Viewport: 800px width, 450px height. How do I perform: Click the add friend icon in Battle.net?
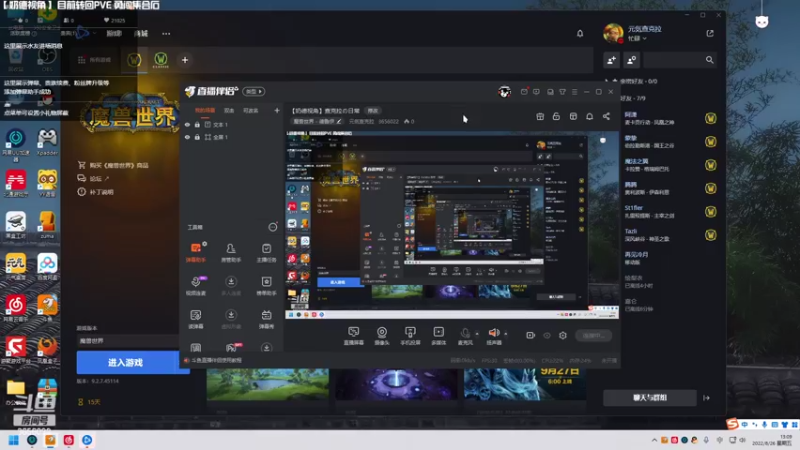pyautogui.click(x=611, y=60)
